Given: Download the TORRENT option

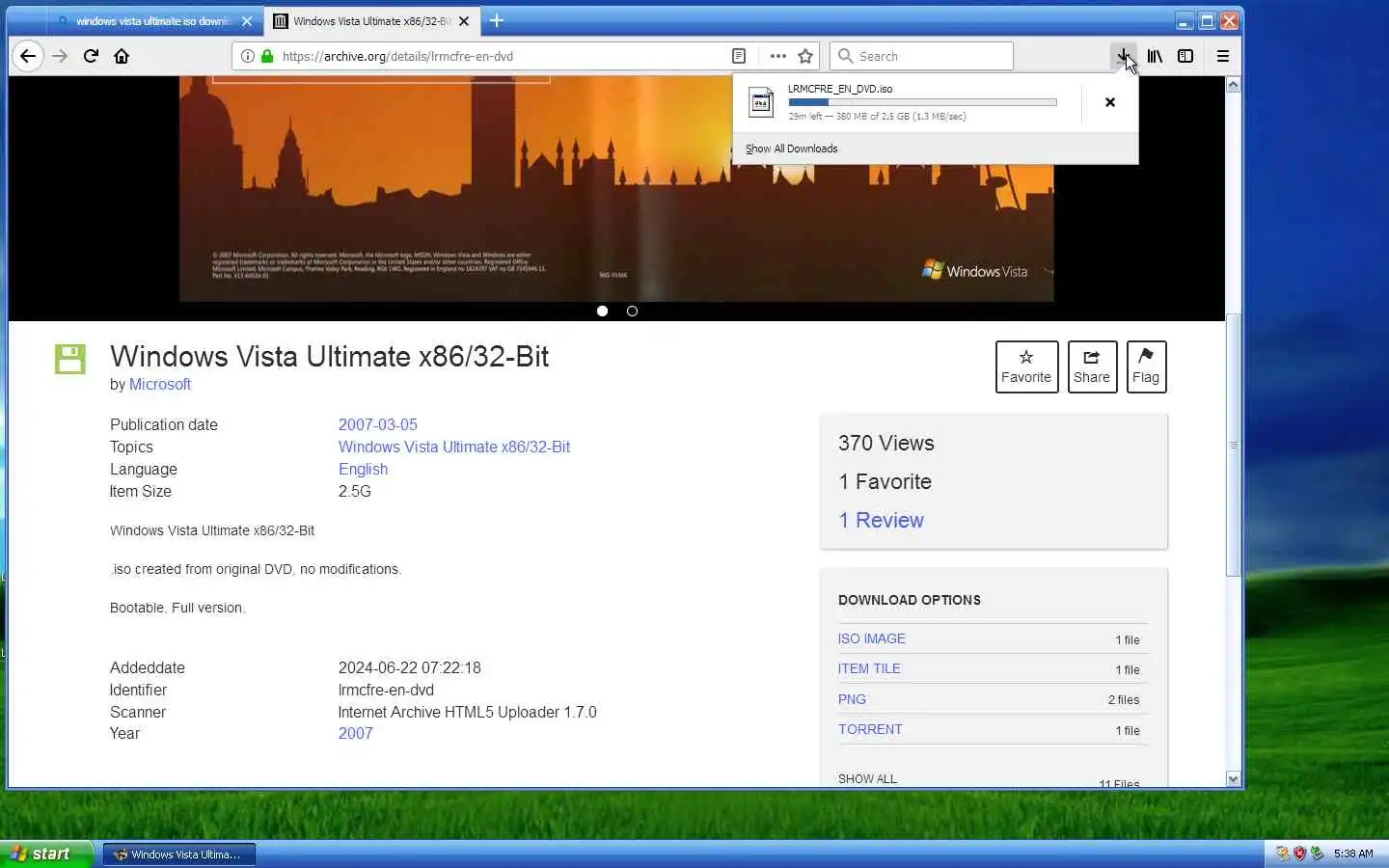Looking at the screenshot, I should [x=870, y=729].
